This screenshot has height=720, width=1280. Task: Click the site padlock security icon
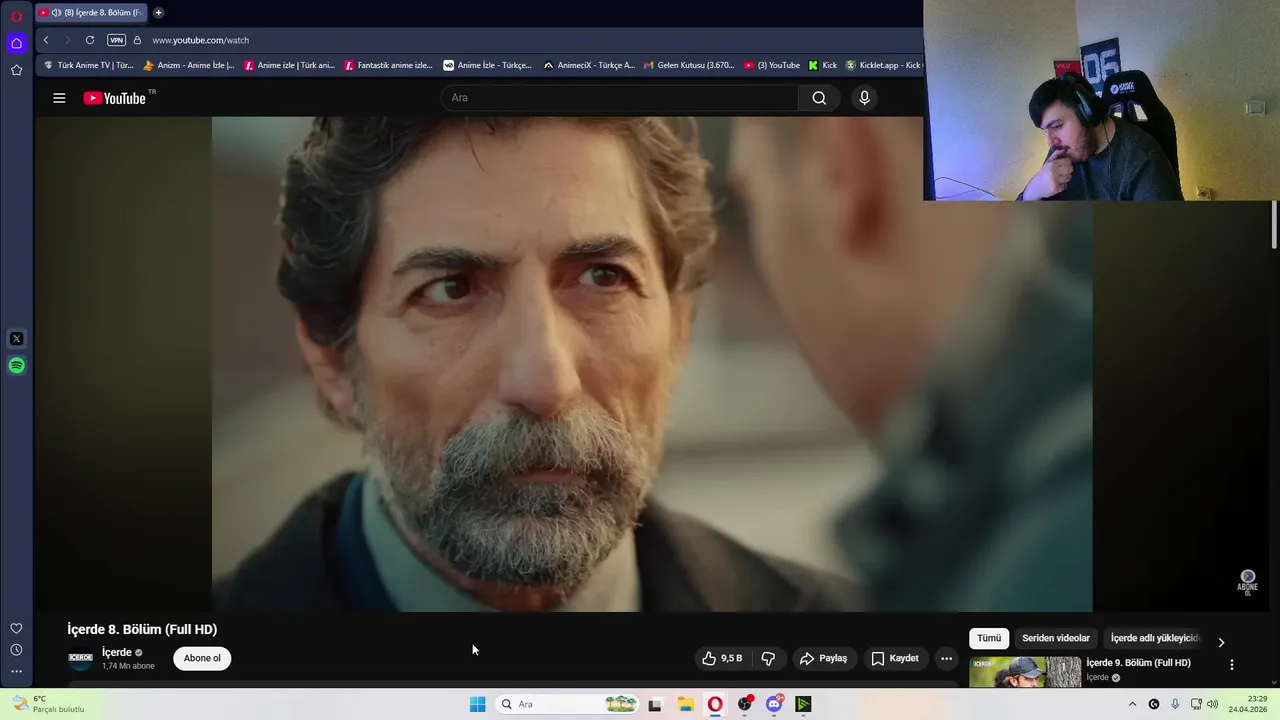coord(138,40)
